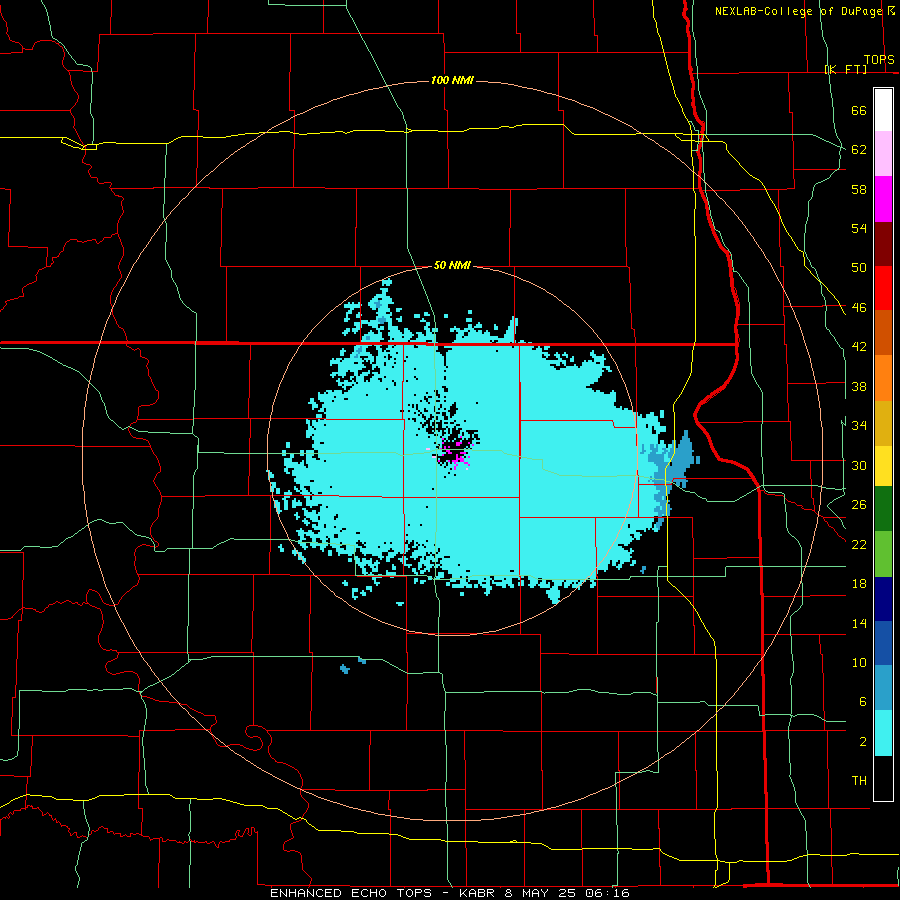Screen dimensions: 900x900
Task: Click the 46 value on the legend scale
Action: 859,308
